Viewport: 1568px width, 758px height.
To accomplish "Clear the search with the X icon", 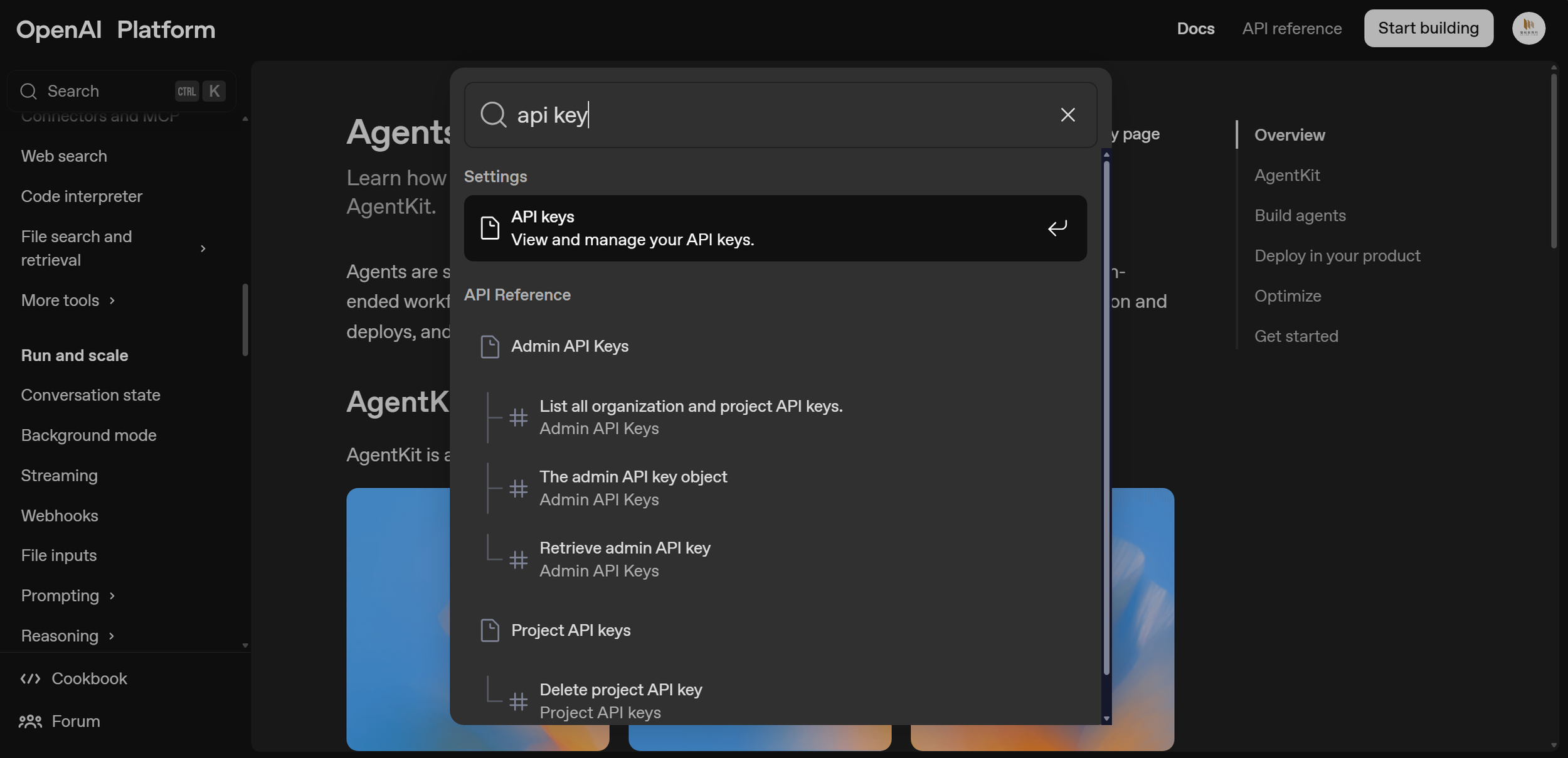I will coord(1067,115).
